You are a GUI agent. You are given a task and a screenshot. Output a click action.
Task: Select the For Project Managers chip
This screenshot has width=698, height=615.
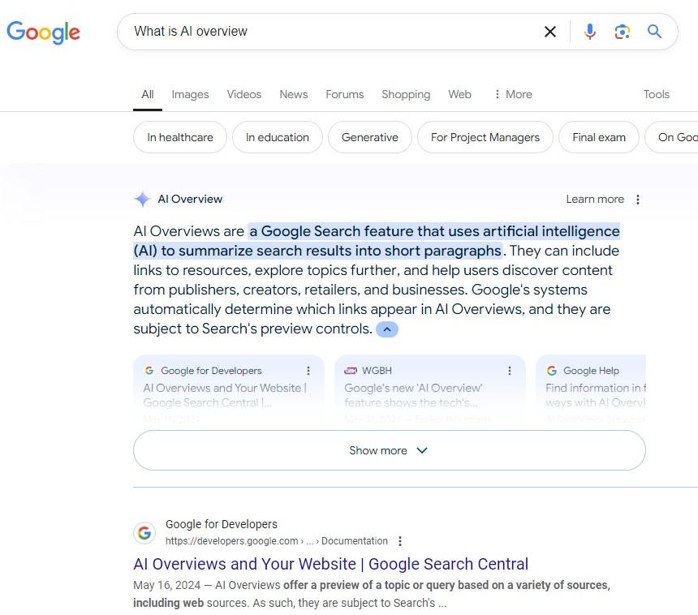click(485, 137)
